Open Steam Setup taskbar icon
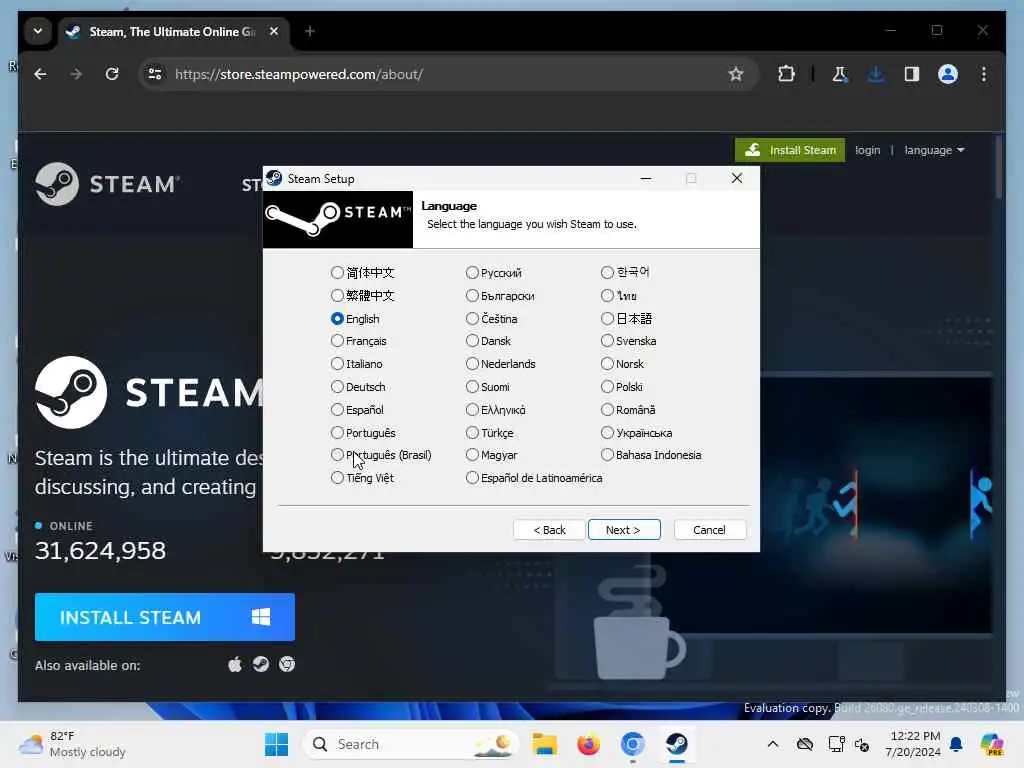The width and height of the screenshot is (1024, 768). [677, 744]
